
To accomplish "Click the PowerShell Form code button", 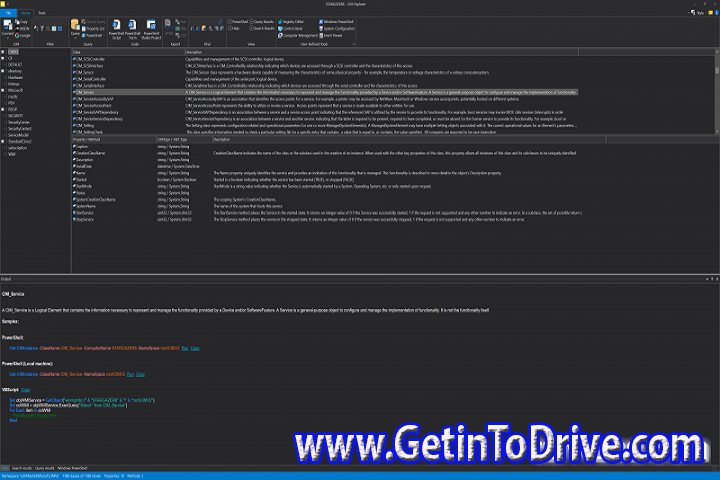I will coord(133,29).
